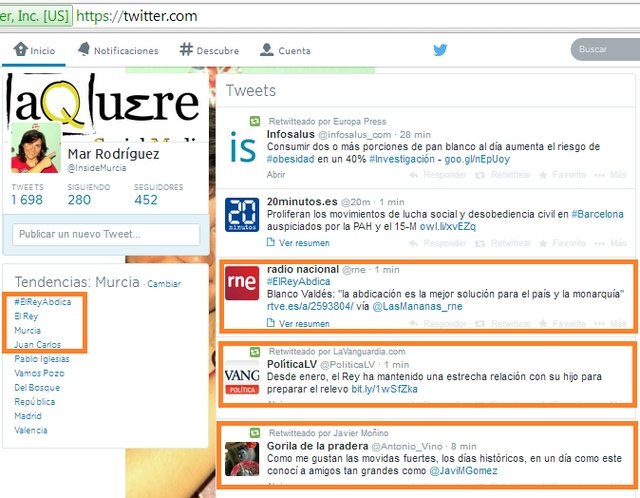Image resolution: width=640 pixels, height=498 pixels.
Task: Open the #ElReyAbdica hashtag in rne tweet
Action: [x=299, y=282]
